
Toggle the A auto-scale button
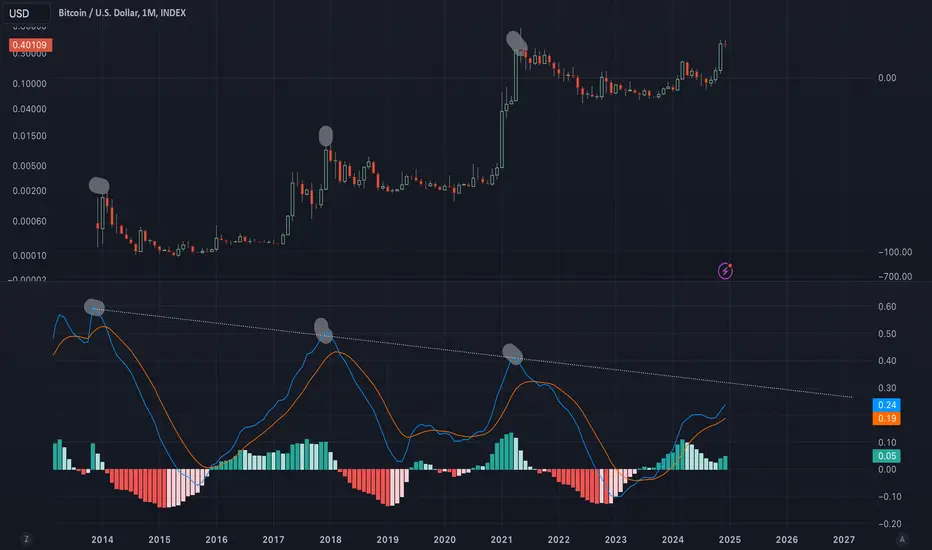tap(902, 539)
